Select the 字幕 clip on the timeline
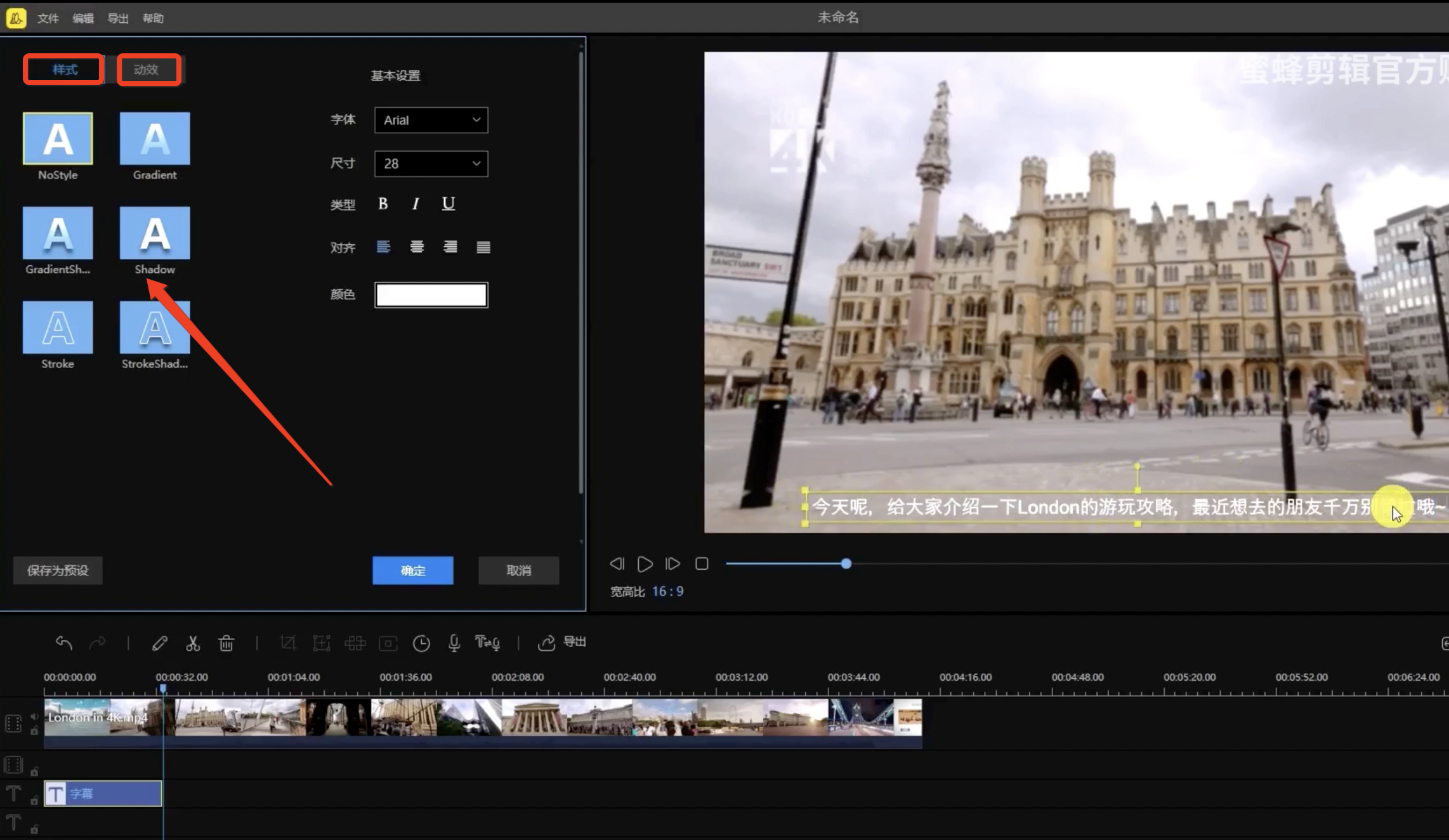Viewport: 1449px width, 840px height. tap(103, 794)
